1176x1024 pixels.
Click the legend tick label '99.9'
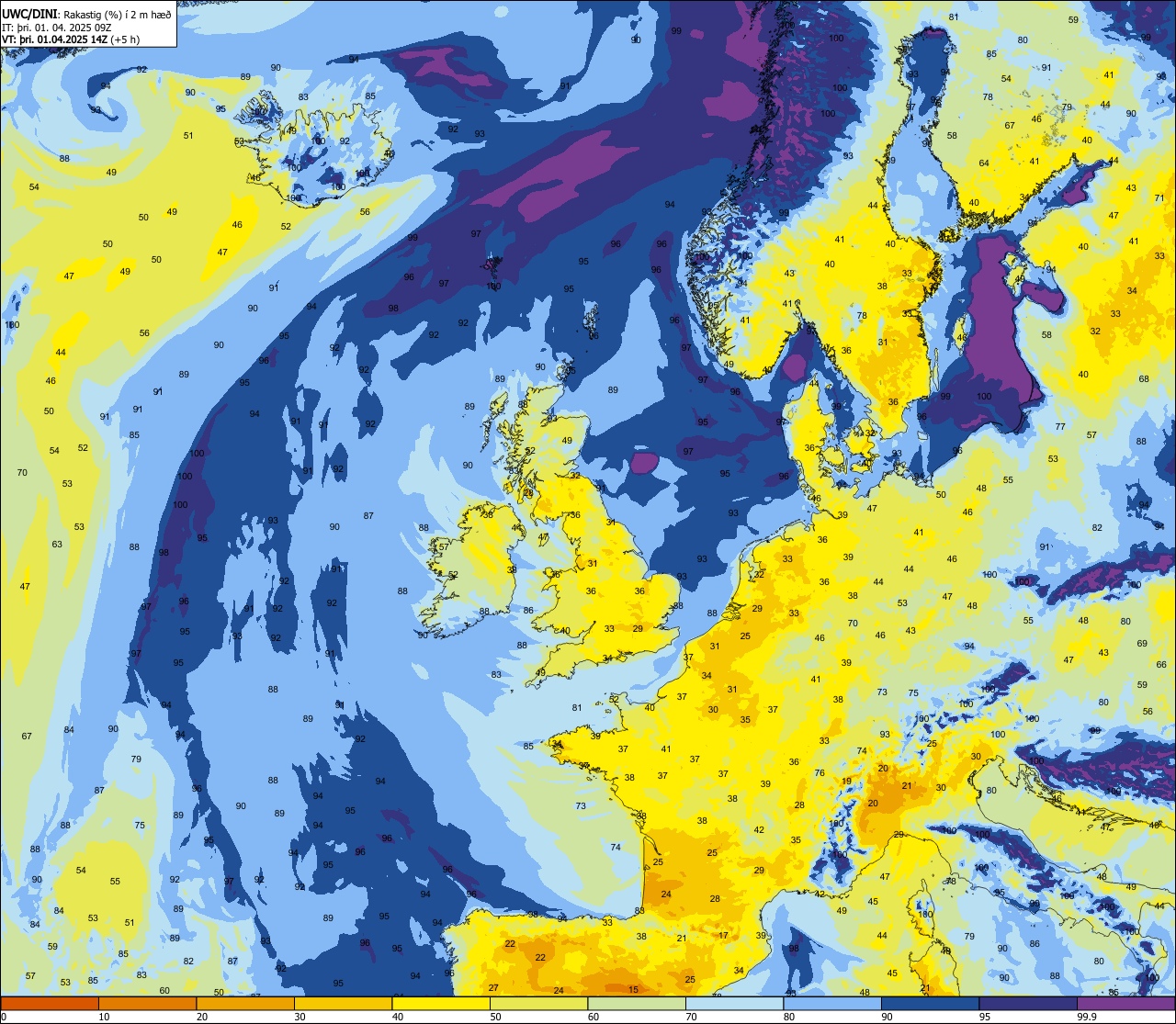pyautogui.click(x=1088, y=1017)
